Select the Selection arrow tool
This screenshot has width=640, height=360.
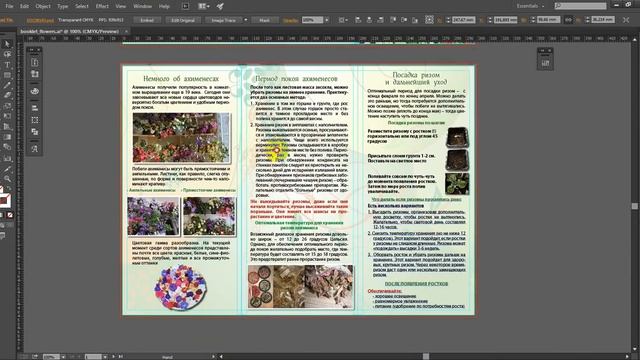7,44
